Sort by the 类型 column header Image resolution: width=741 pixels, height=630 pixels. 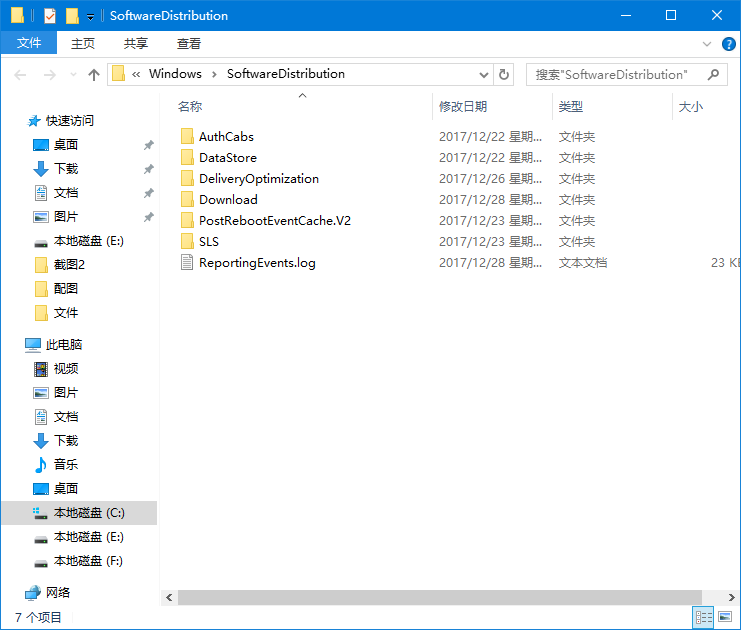click(570, 106)
